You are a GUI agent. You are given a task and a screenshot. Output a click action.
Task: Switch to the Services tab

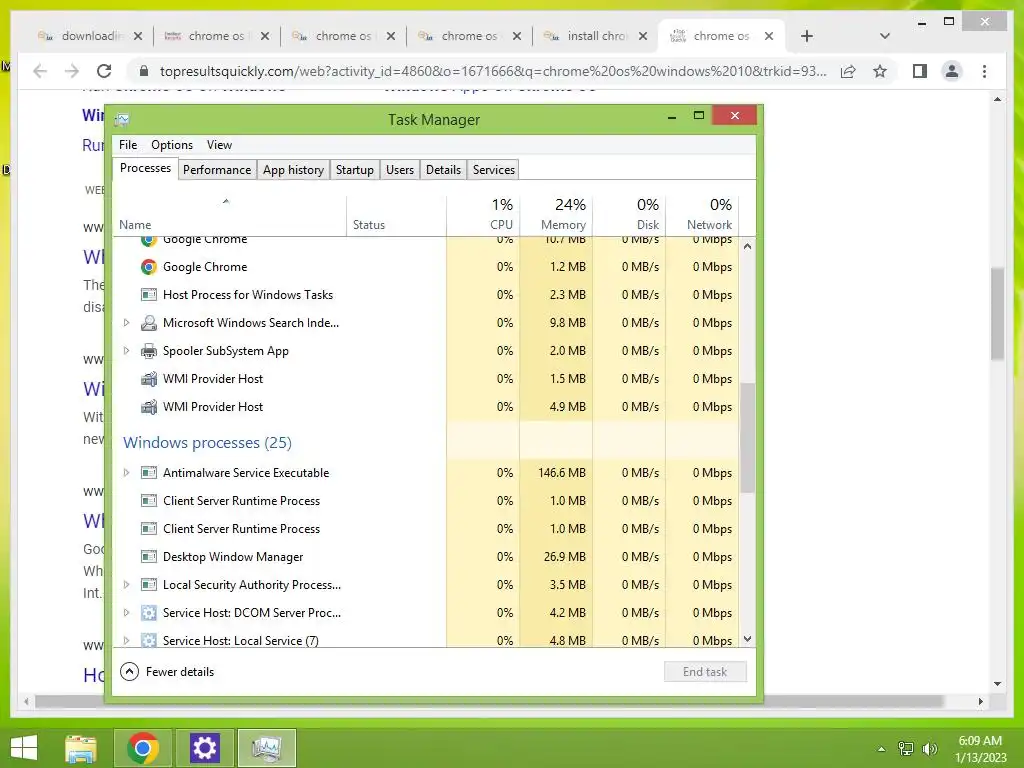click(494, 170)
